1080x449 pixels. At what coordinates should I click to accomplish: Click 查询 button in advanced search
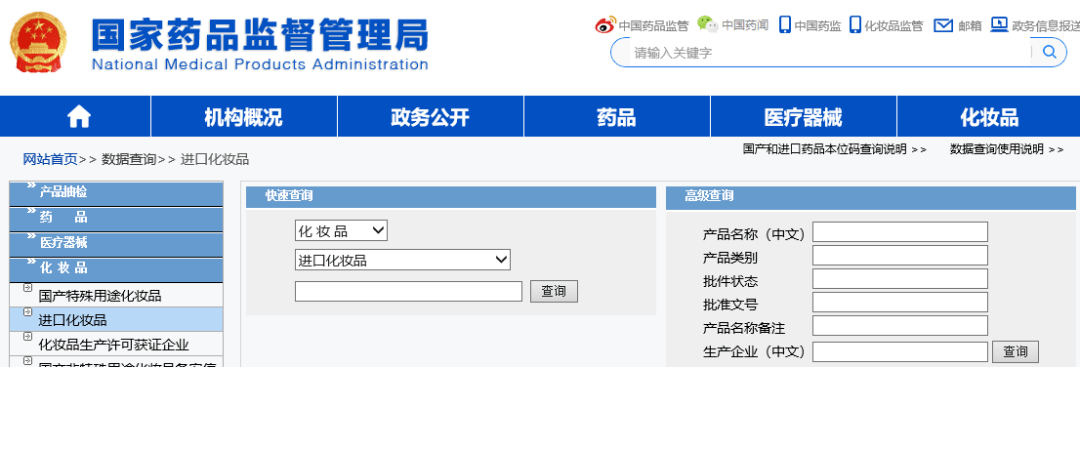tap(1015, 352)
